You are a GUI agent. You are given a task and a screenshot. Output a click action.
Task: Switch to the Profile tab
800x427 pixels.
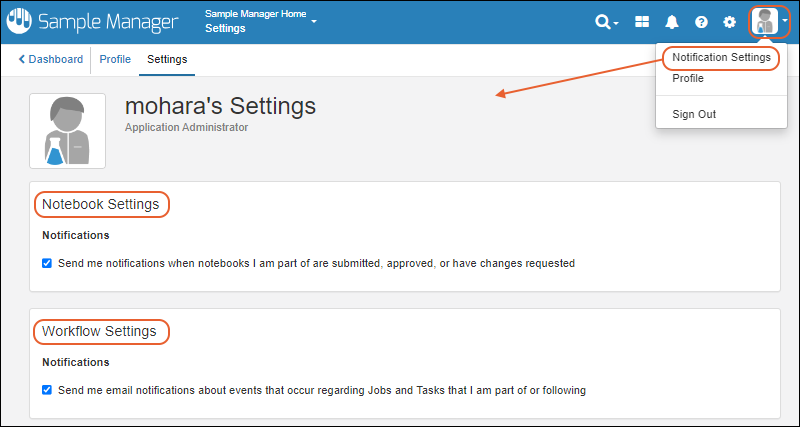coord(115,60)
